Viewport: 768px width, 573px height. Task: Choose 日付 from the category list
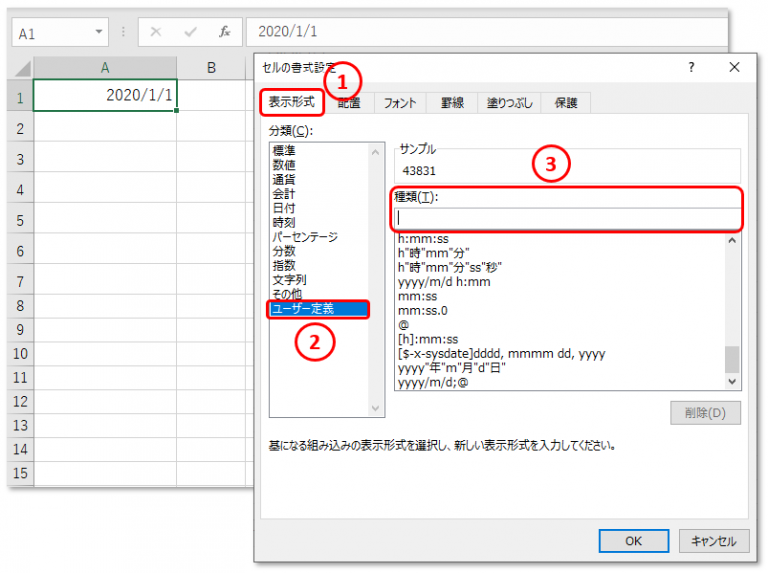(283, 208)
